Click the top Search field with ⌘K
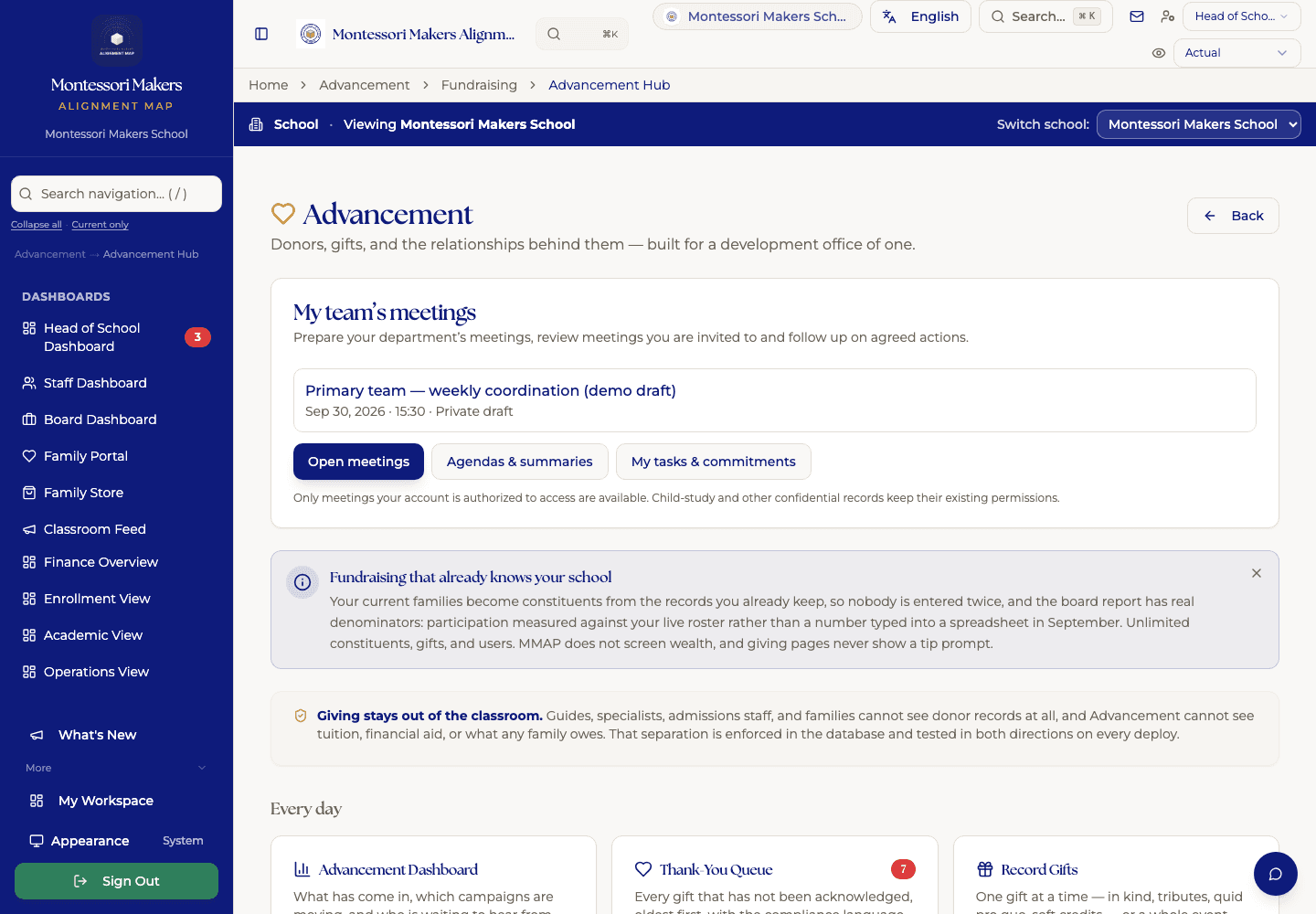Screen dimensions: 1316x914 [x=1045, y=16]
